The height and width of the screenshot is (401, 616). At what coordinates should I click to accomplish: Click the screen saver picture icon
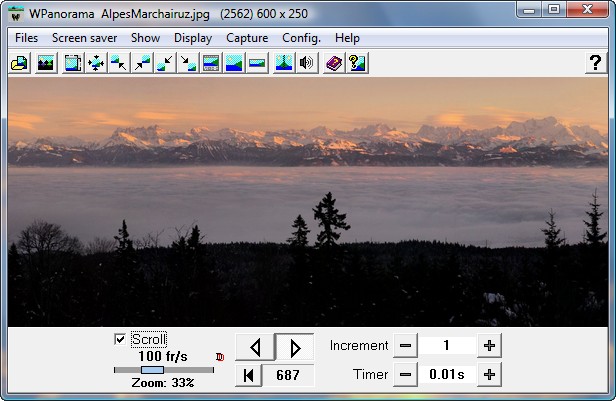tap(46, 63)
